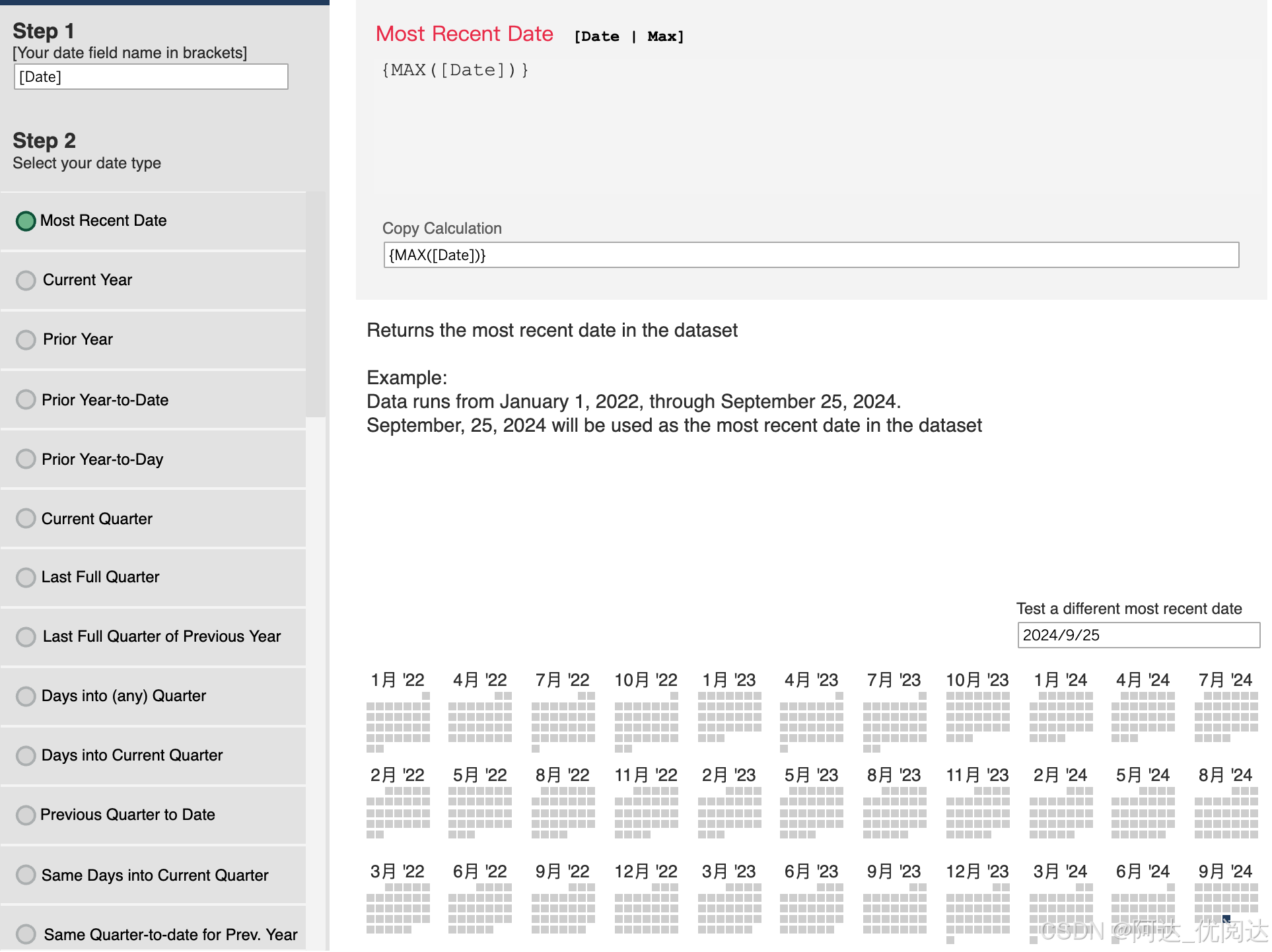Pick the Prior Year-to-Day option

point(26,459)
